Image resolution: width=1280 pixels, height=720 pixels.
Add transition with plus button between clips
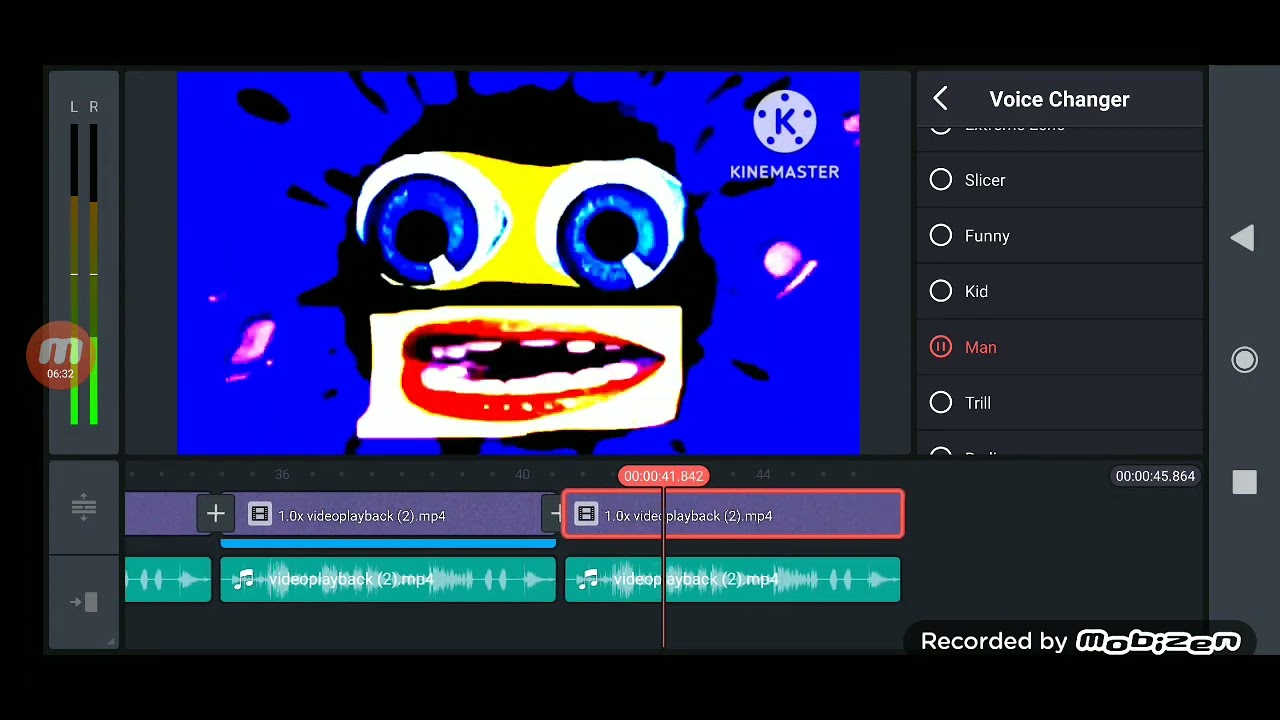point(215,514)
